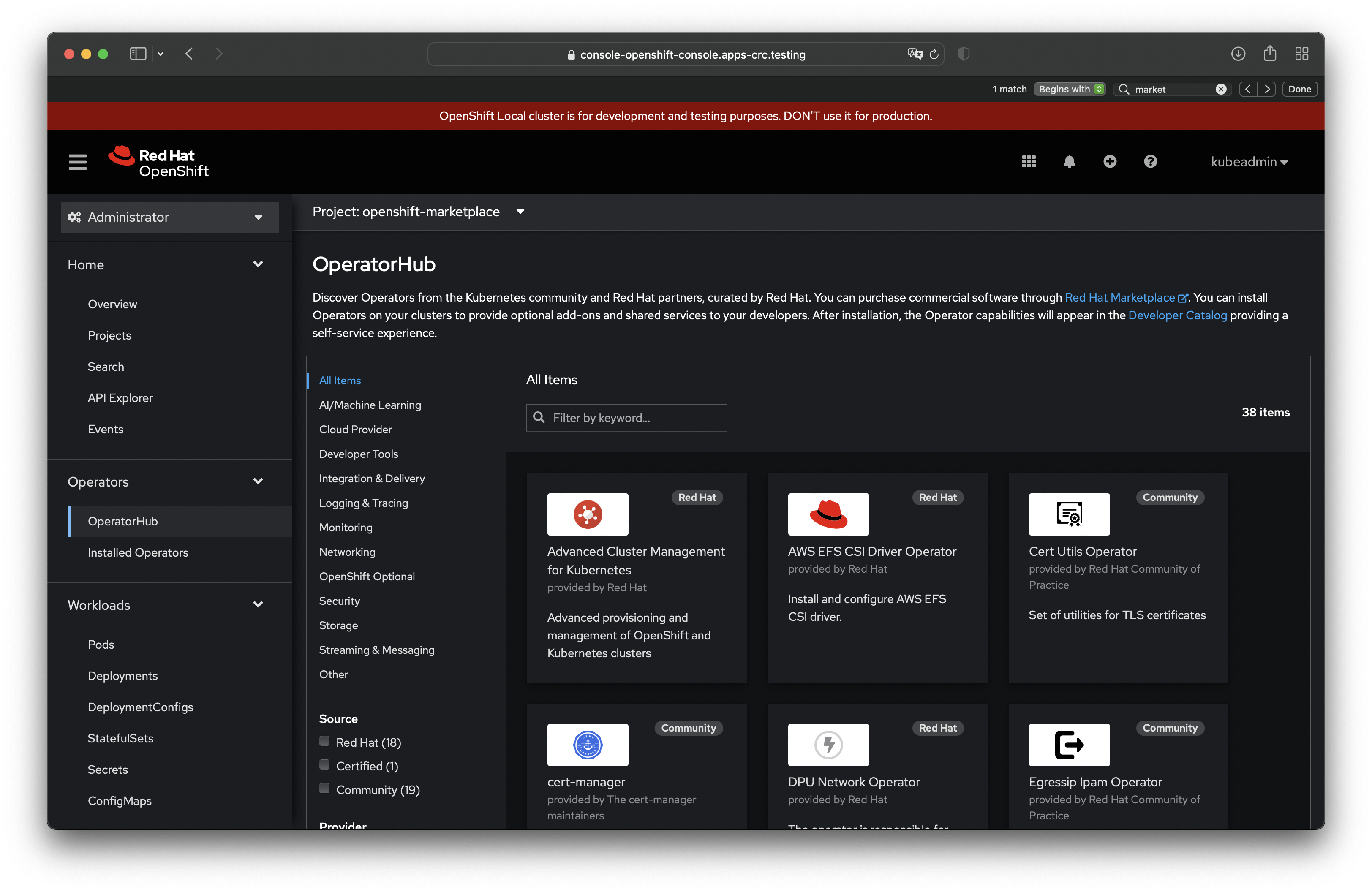Select the Monitoring category
Image resolution: width=1372 pixels, height=892 pixels.
click(x=345, y=527)
